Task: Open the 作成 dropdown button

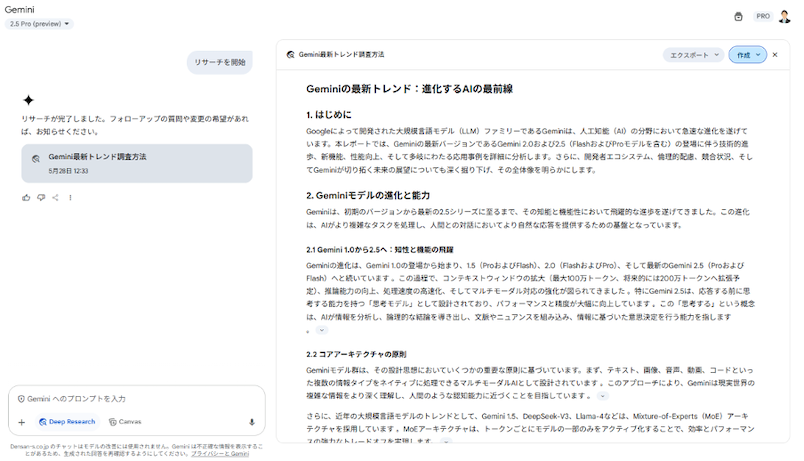Action: [747, 55]
